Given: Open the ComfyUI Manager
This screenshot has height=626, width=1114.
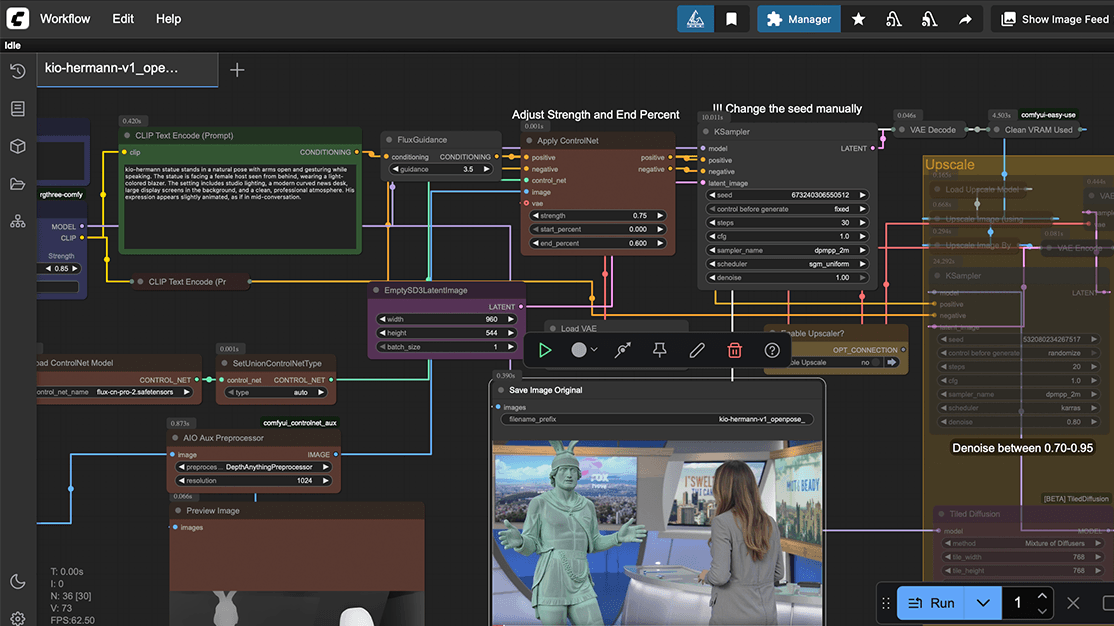Looking at the screenshot, I should 798,18.
